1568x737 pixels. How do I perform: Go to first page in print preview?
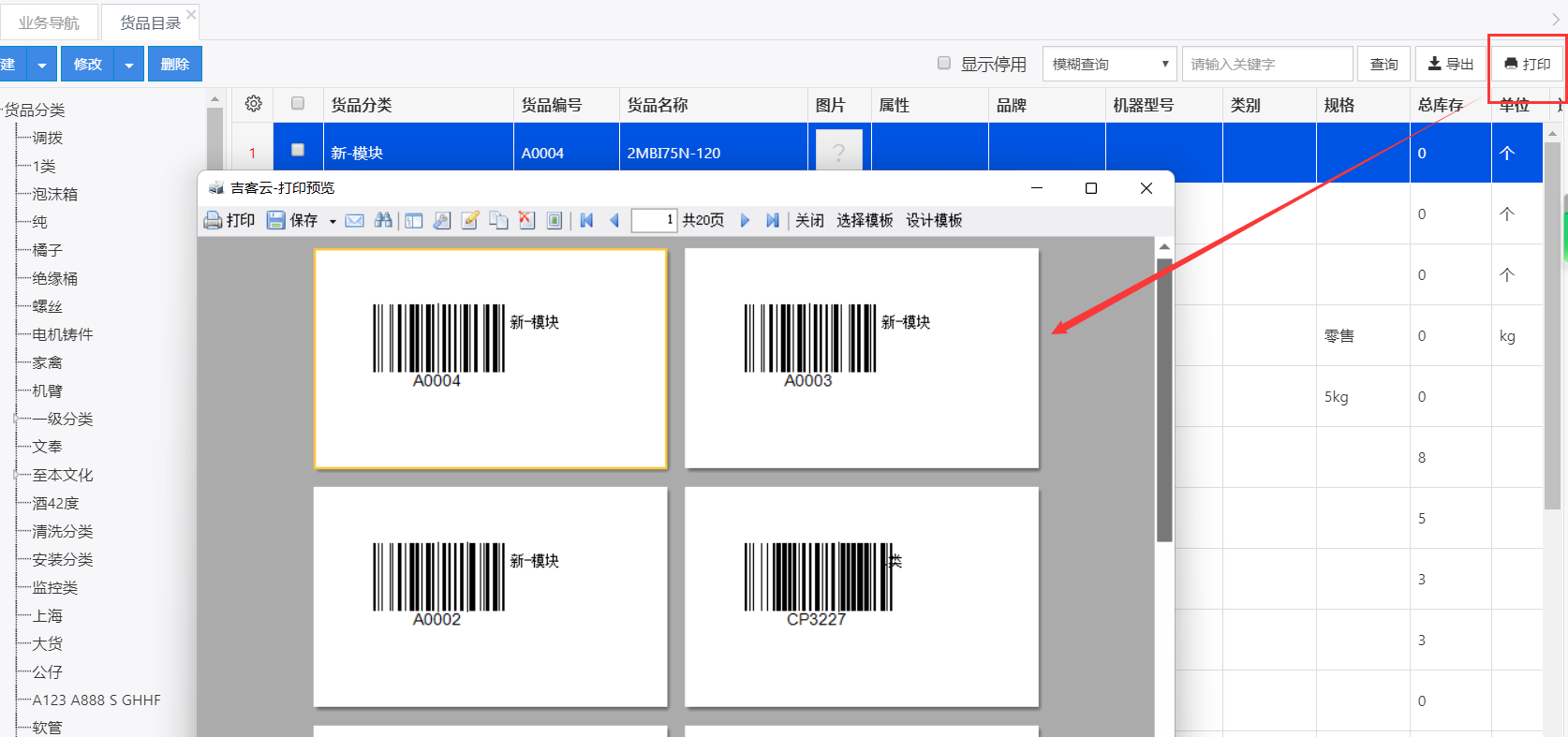point(587,220)
